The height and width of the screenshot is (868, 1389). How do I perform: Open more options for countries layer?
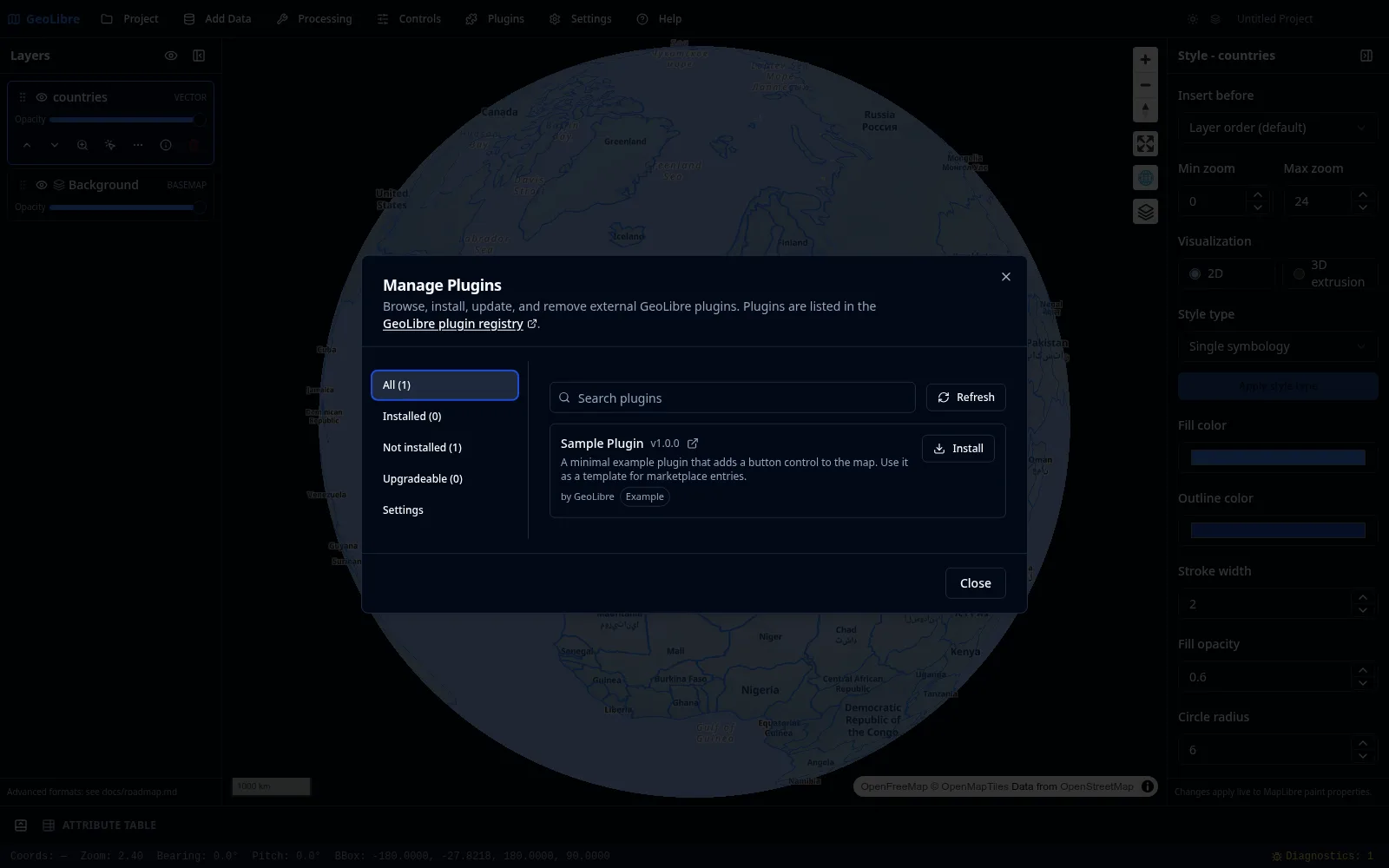click(138, 146)
